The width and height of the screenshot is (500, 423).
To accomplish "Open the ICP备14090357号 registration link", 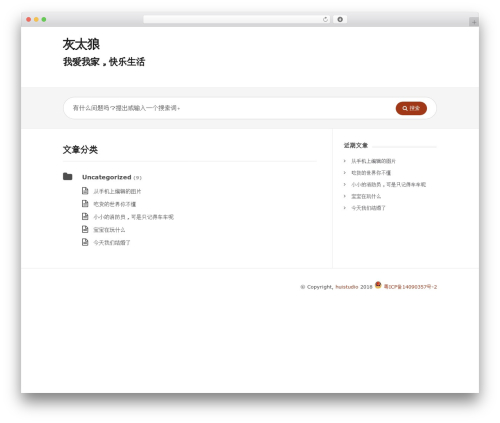I will coord(410,287).
